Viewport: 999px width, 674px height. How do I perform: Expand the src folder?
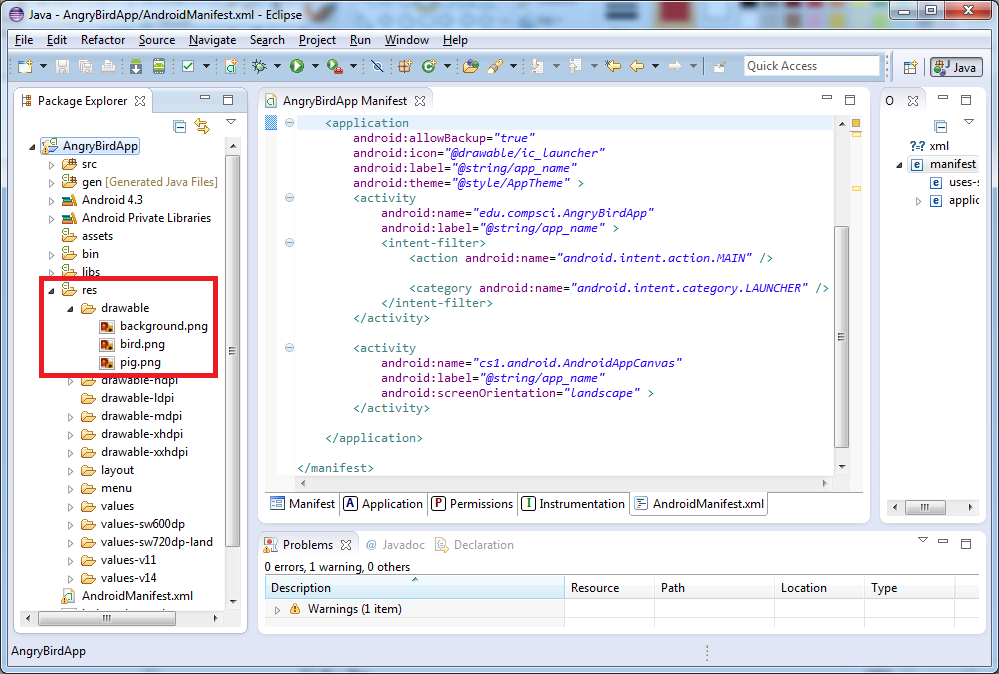point(53,164)
